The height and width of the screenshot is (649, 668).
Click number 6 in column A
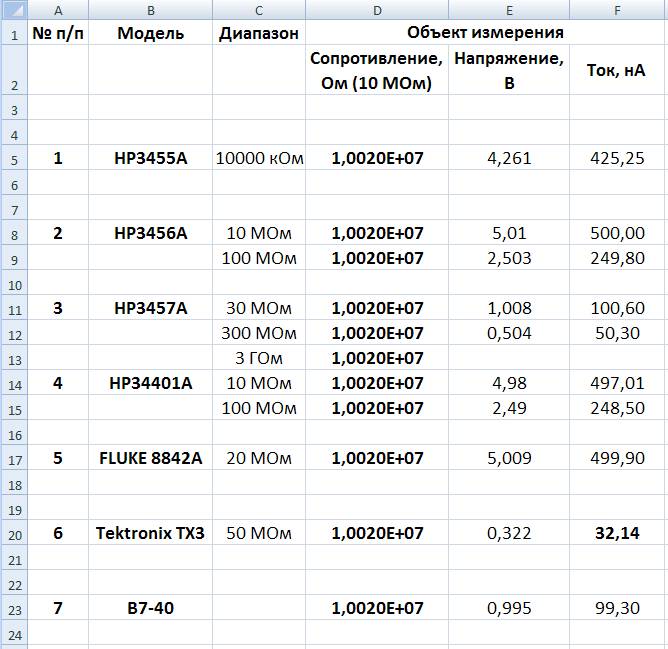click(58, 532)
